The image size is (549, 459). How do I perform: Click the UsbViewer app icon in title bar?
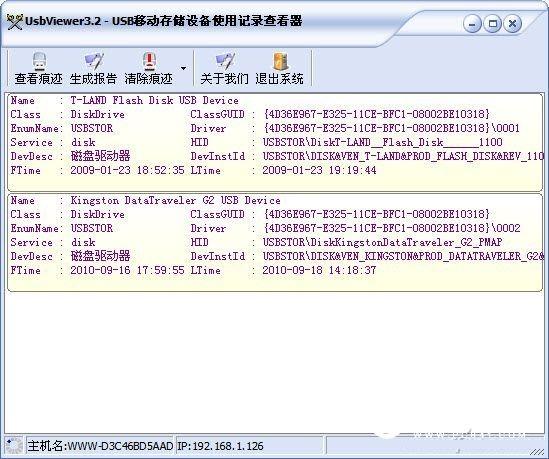tap(15, 22)
